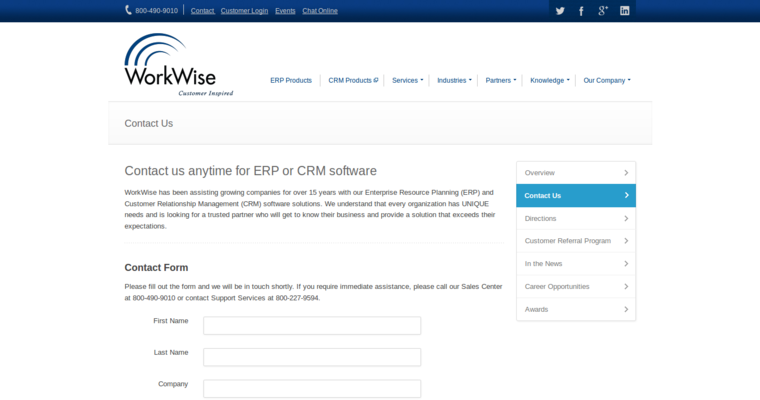Click the chevron on In the News row
Viewport: 760px width, 400px height.
[626, 264]
